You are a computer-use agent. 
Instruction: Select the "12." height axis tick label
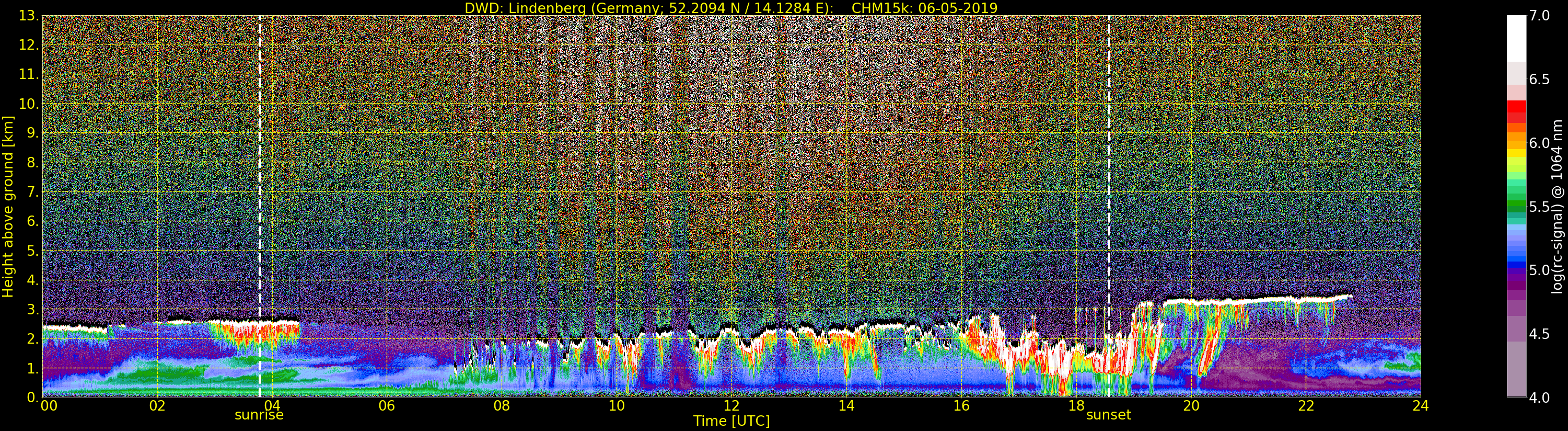[x=29, y=45]
